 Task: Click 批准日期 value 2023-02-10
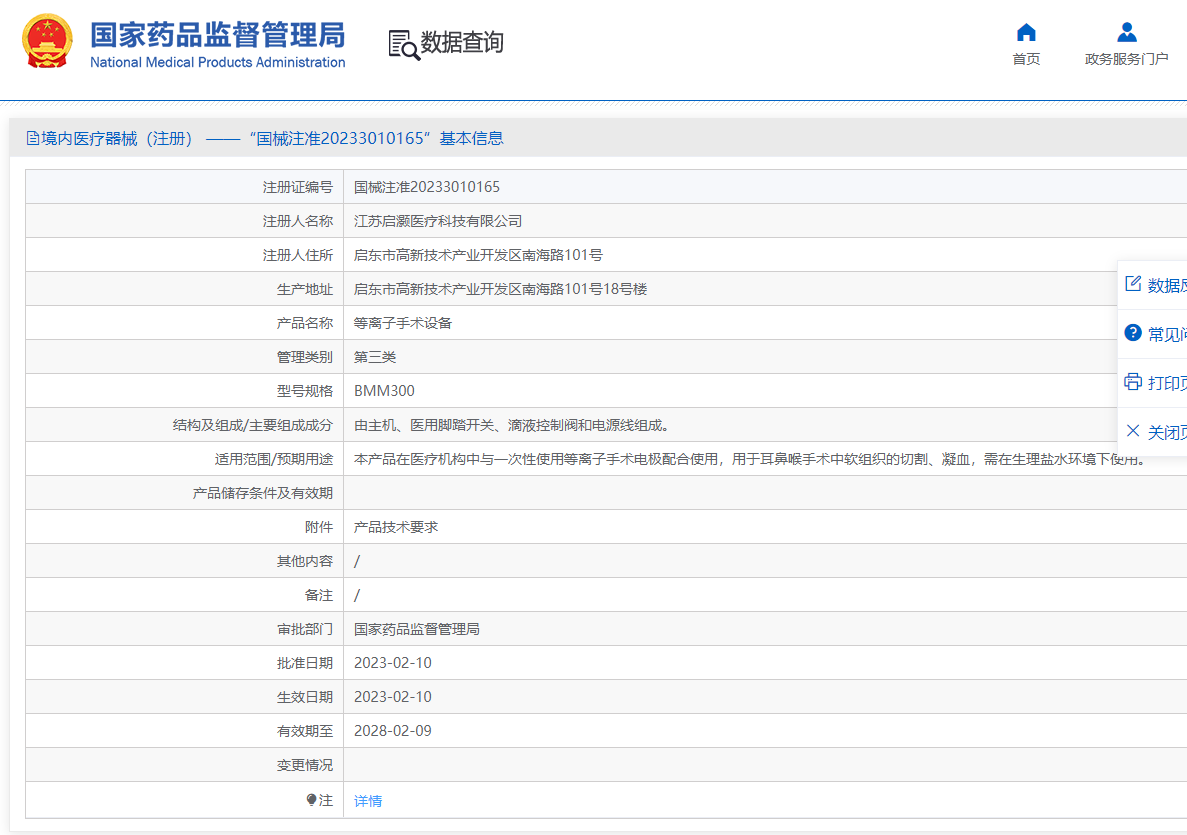point(393,663)
